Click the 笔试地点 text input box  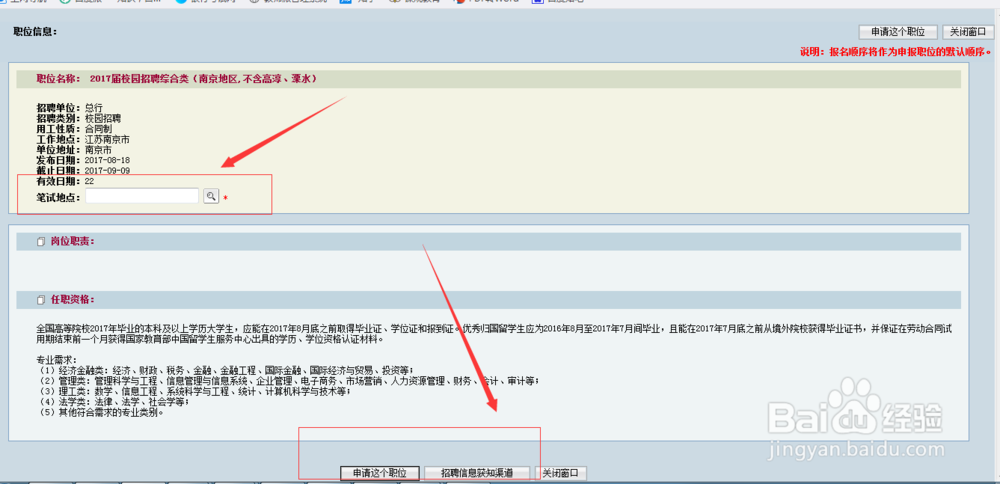click(142, 196)
